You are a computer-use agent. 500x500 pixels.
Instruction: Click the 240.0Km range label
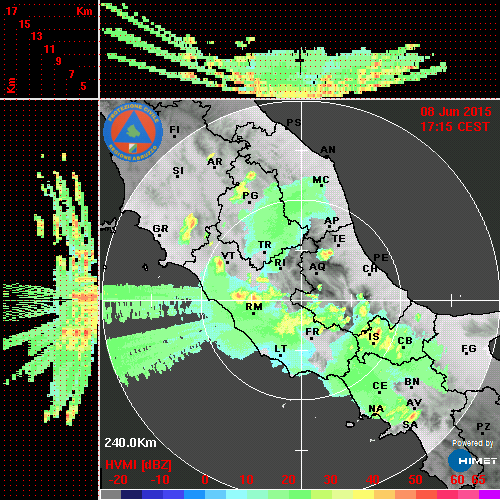pos(130,443)
